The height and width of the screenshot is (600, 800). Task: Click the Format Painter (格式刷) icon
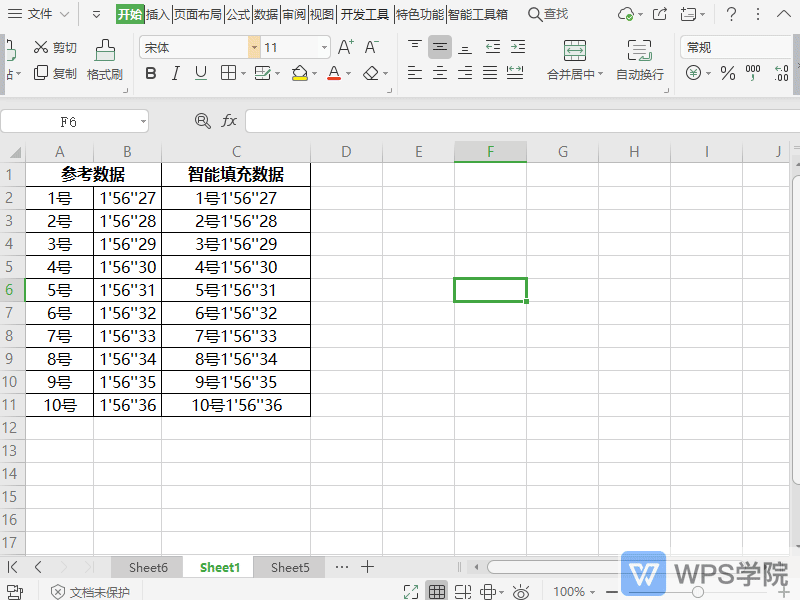[104, 50]
